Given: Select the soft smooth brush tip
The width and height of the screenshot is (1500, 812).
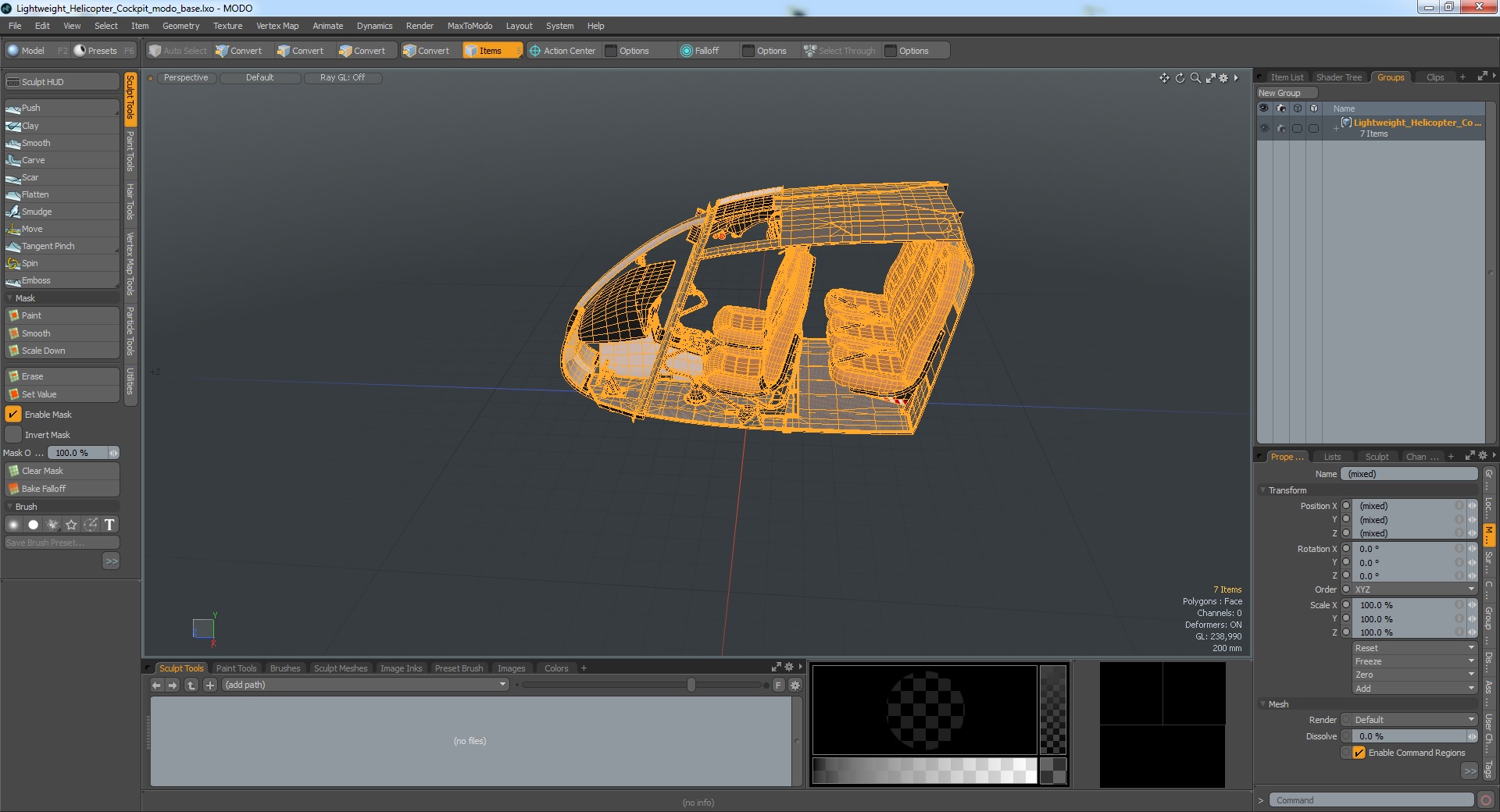Looking at the screenshot, I should [14, 525].
